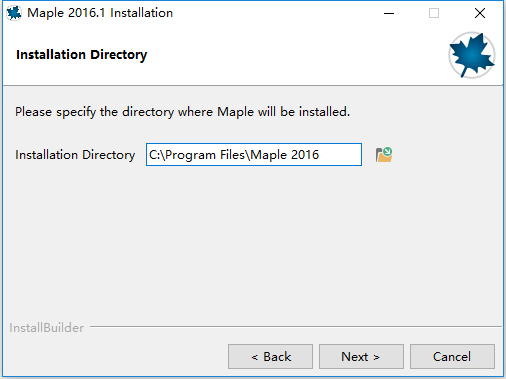Click the InstallBuilder label at the bottom
Screen dimensions: 506x379
coord(46,328)
